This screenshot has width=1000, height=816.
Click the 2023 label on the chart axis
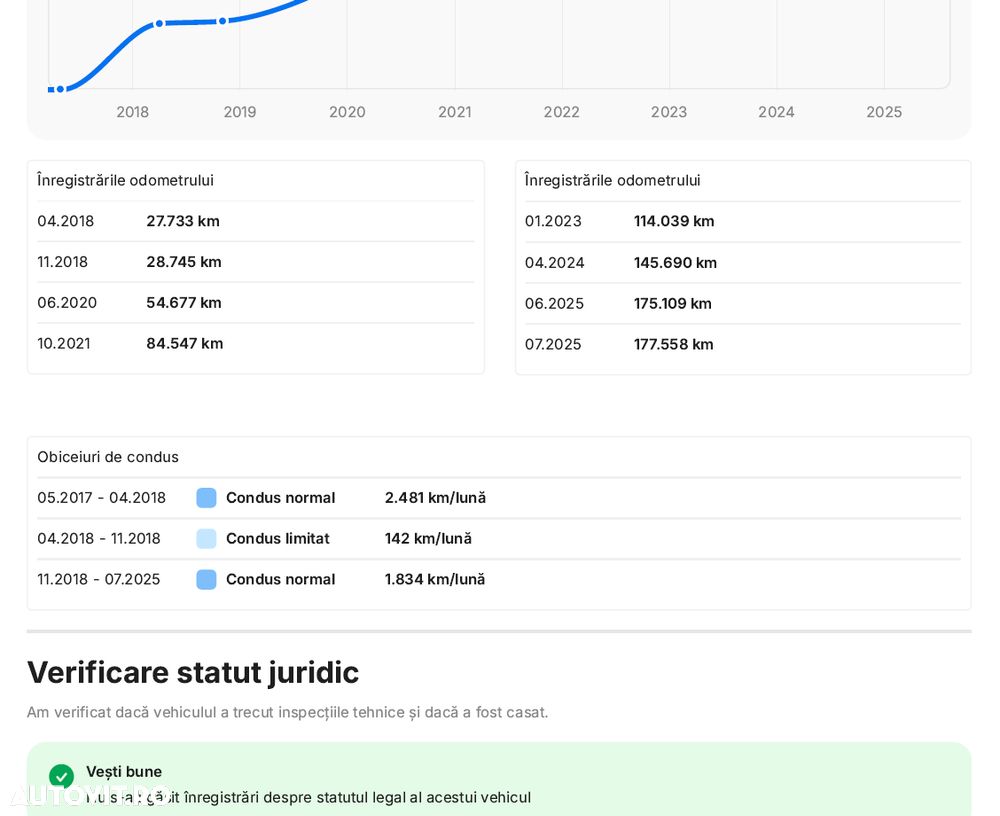point(669,112)
